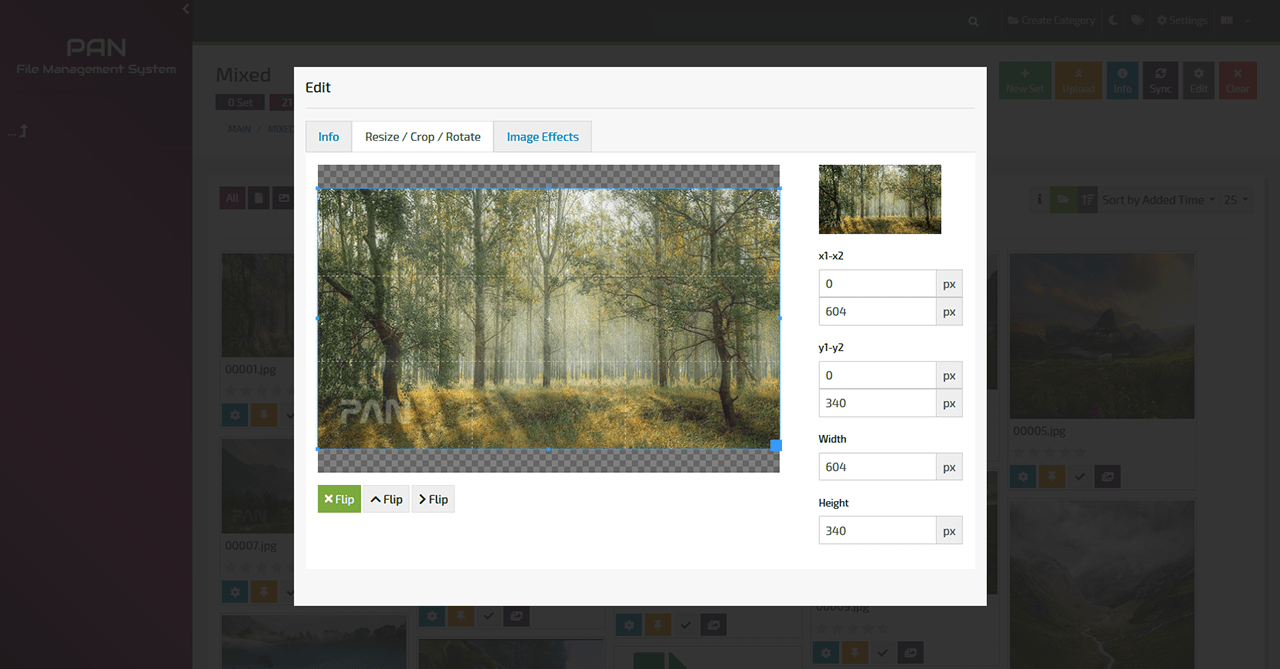The height and width of the screenshot is (669, 1280).
Task: Click the gear icon under 00007.jpg
Action: pos(235,591)
